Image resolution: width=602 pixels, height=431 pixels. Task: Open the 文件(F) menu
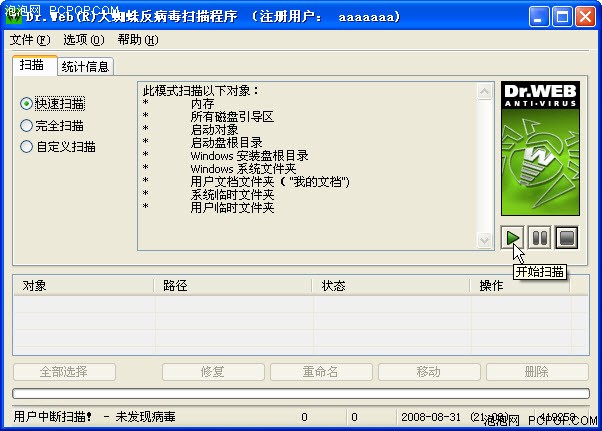[x=30, y=40]
